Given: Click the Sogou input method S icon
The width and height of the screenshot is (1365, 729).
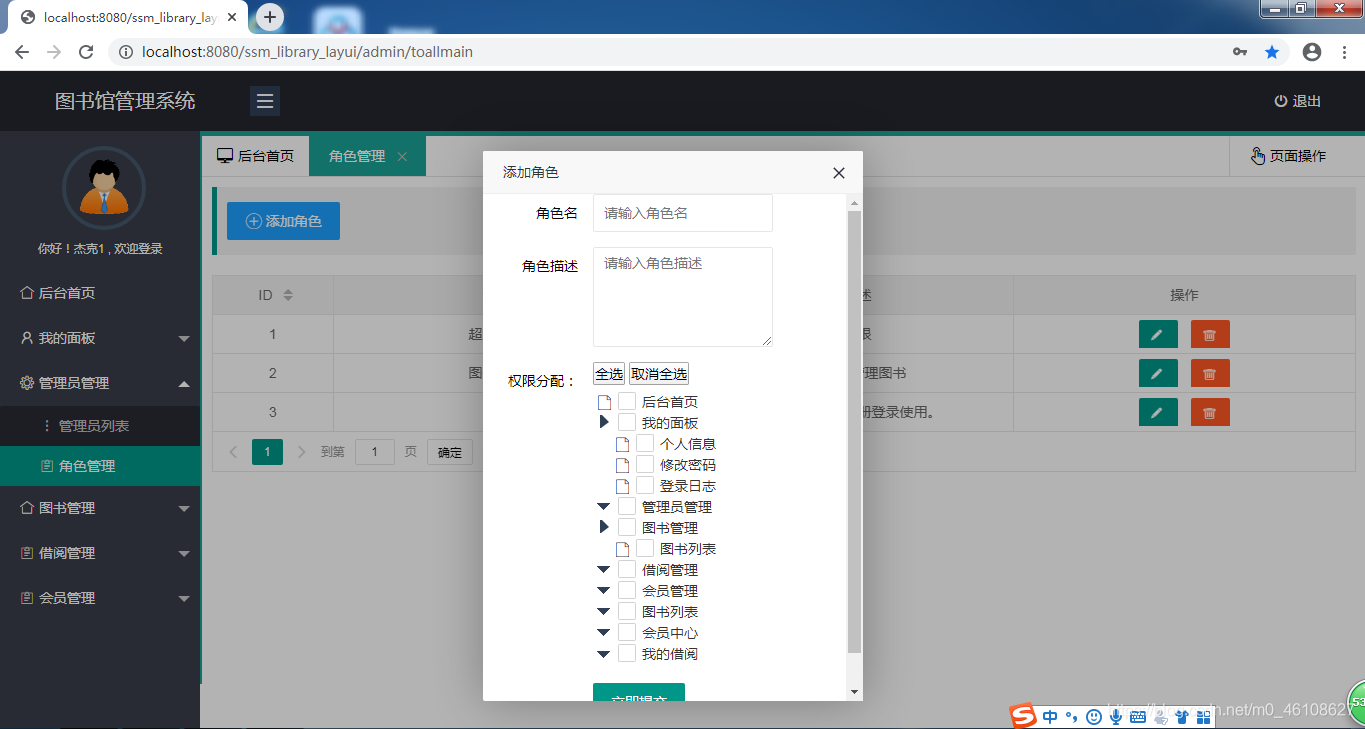Looking at the screenshot, I should pyautogui.click(x=1022, y=715).
